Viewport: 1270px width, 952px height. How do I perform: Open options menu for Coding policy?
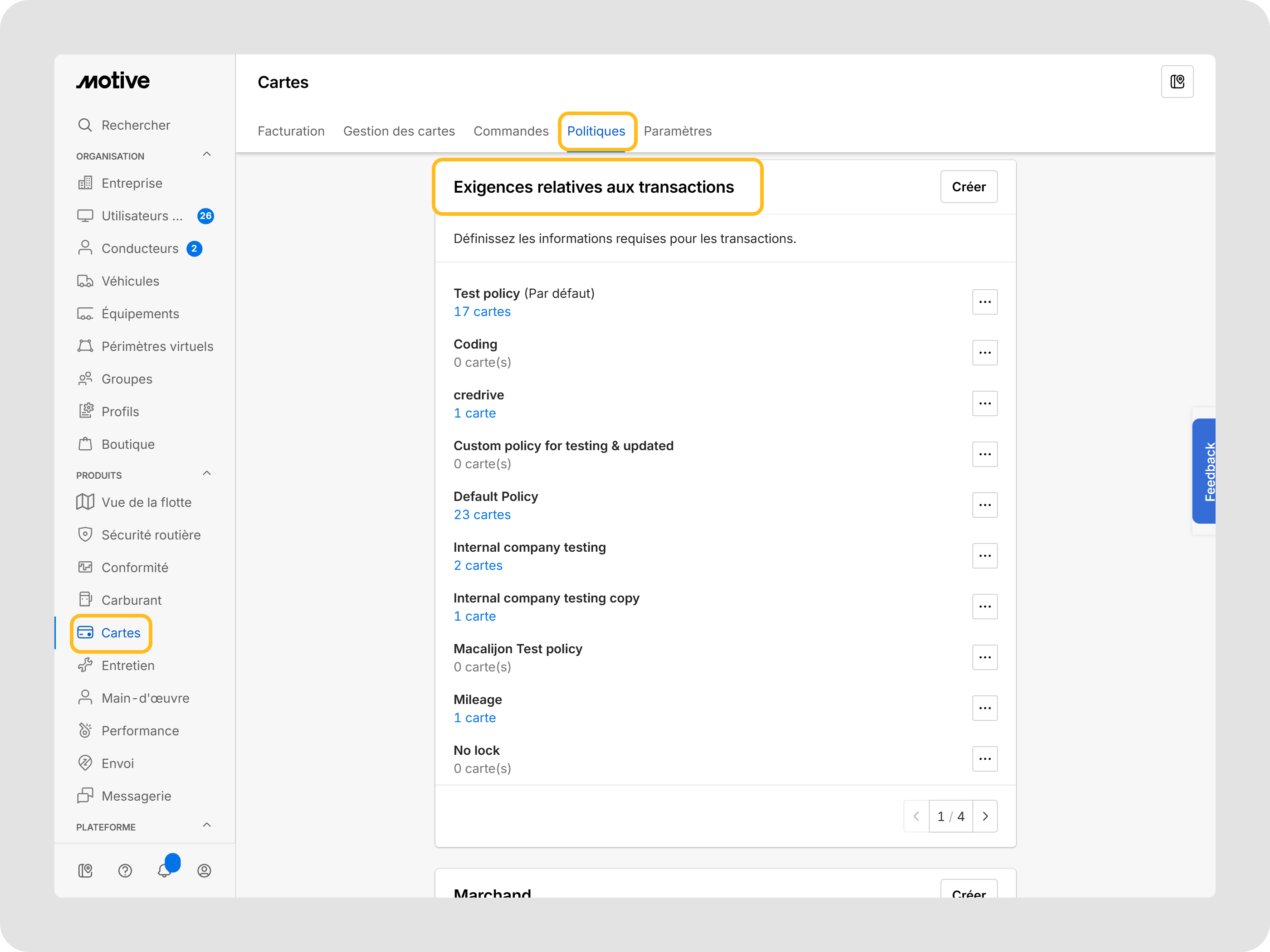985,354
